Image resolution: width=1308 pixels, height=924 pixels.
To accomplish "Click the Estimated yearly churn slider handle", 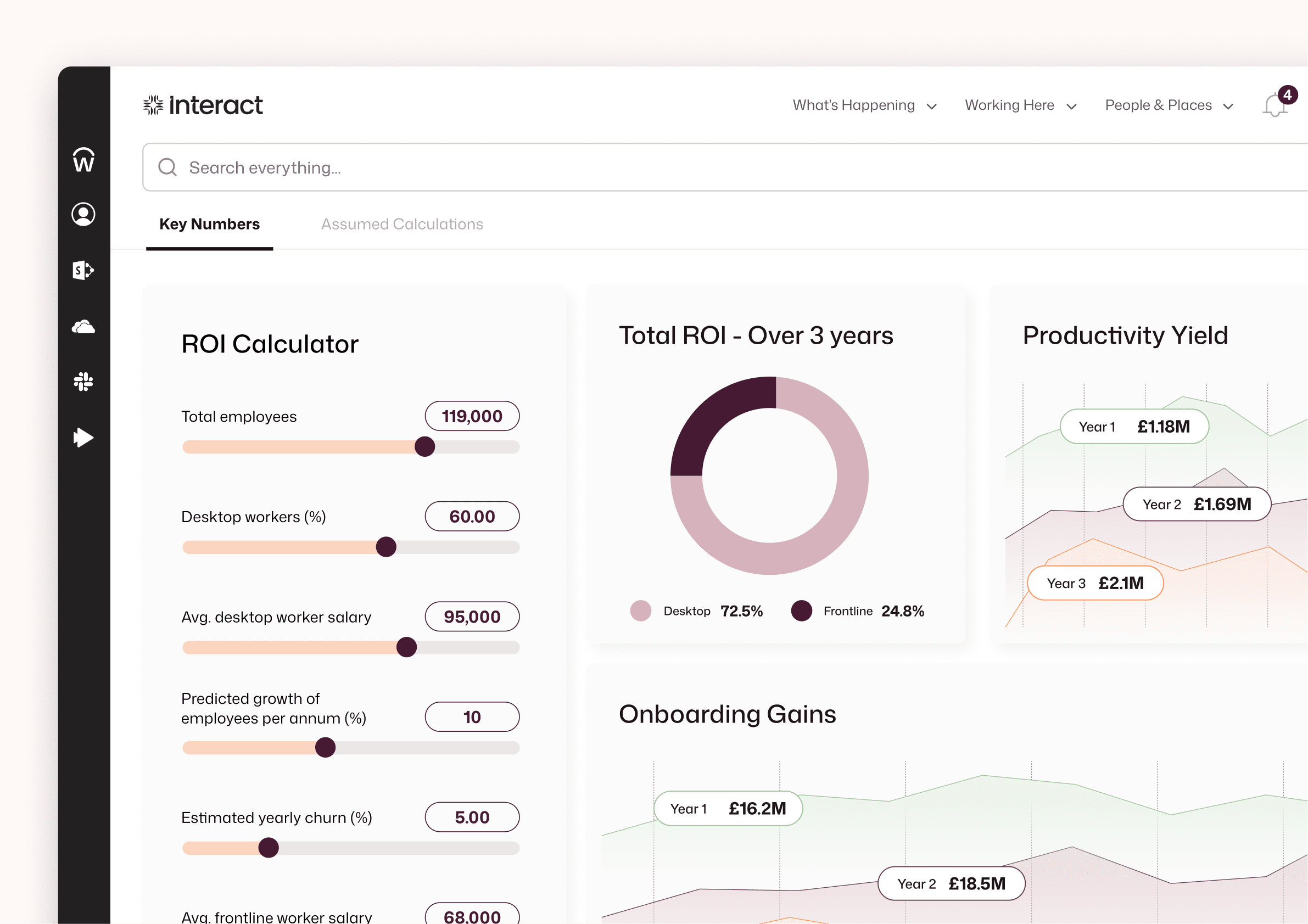I will [x=269, y=848].
